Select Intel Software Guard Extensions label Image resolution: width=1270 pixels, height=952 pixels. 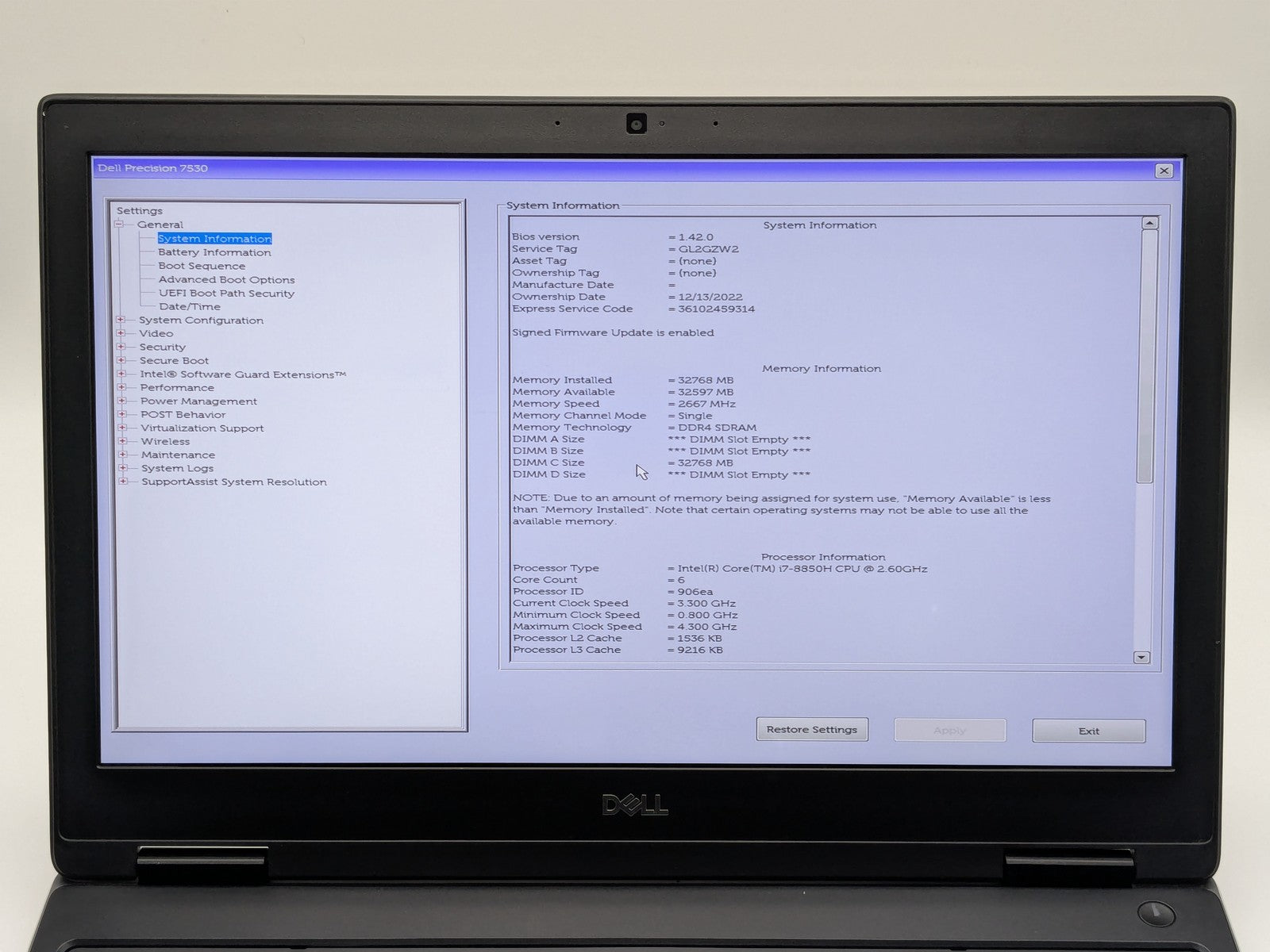point(243,374)
